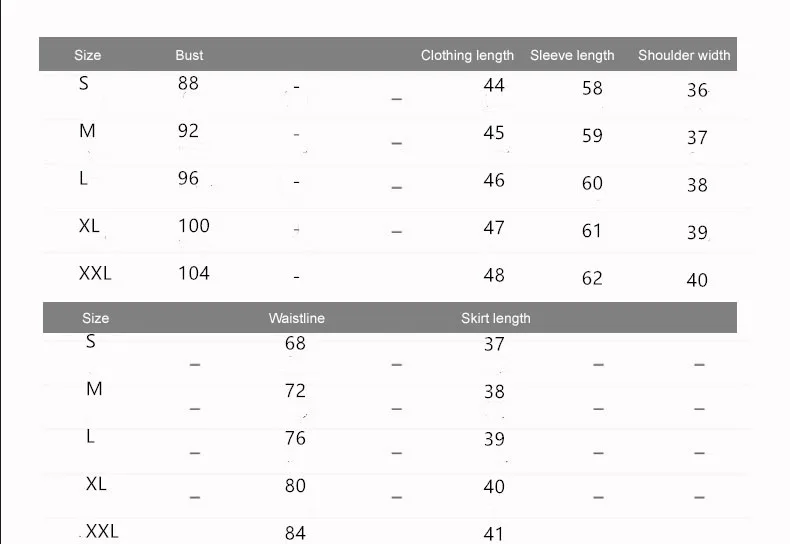Pick clothing length value 46

pos(494,180)
